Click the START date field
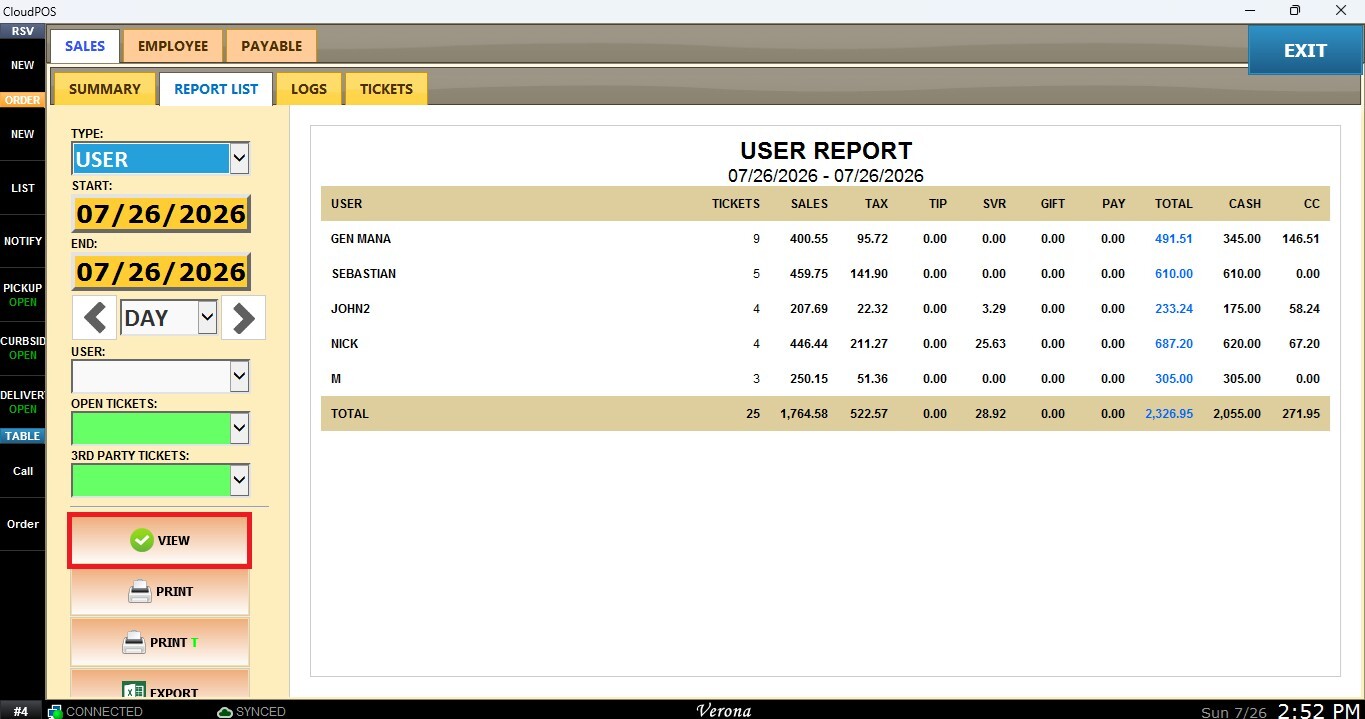The image size is (1365, 719). coord(160,214)
